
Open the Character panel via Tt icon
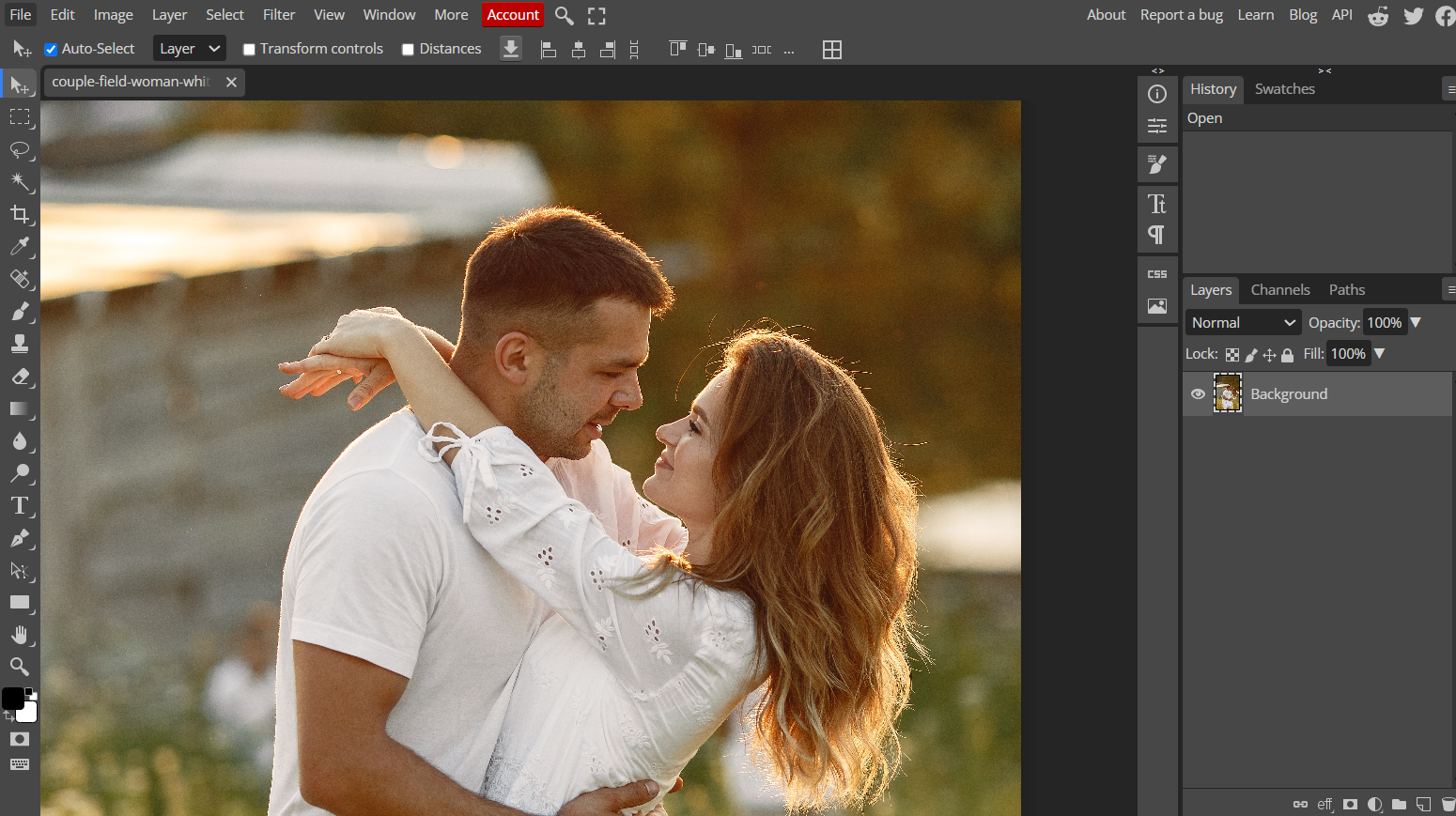[x=1157, y=203]
